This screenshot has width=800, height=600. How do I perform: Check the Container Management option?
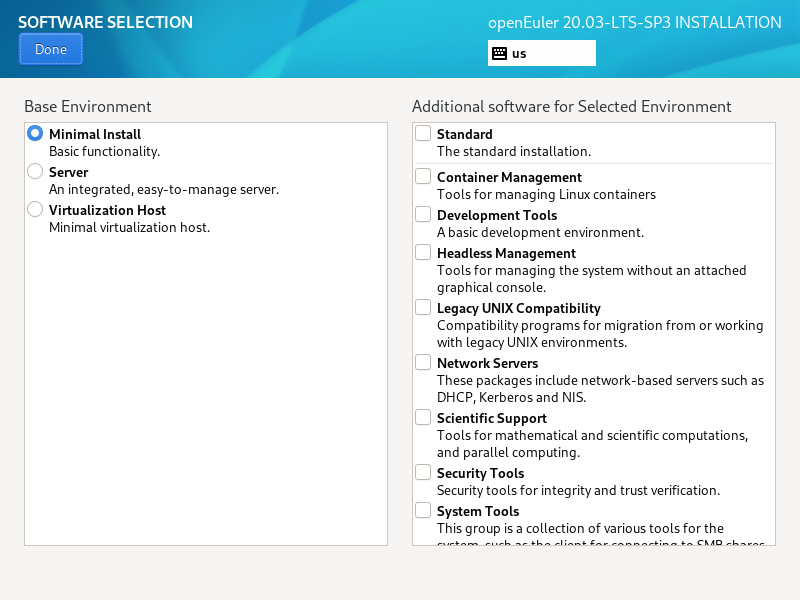pos(423,176)
